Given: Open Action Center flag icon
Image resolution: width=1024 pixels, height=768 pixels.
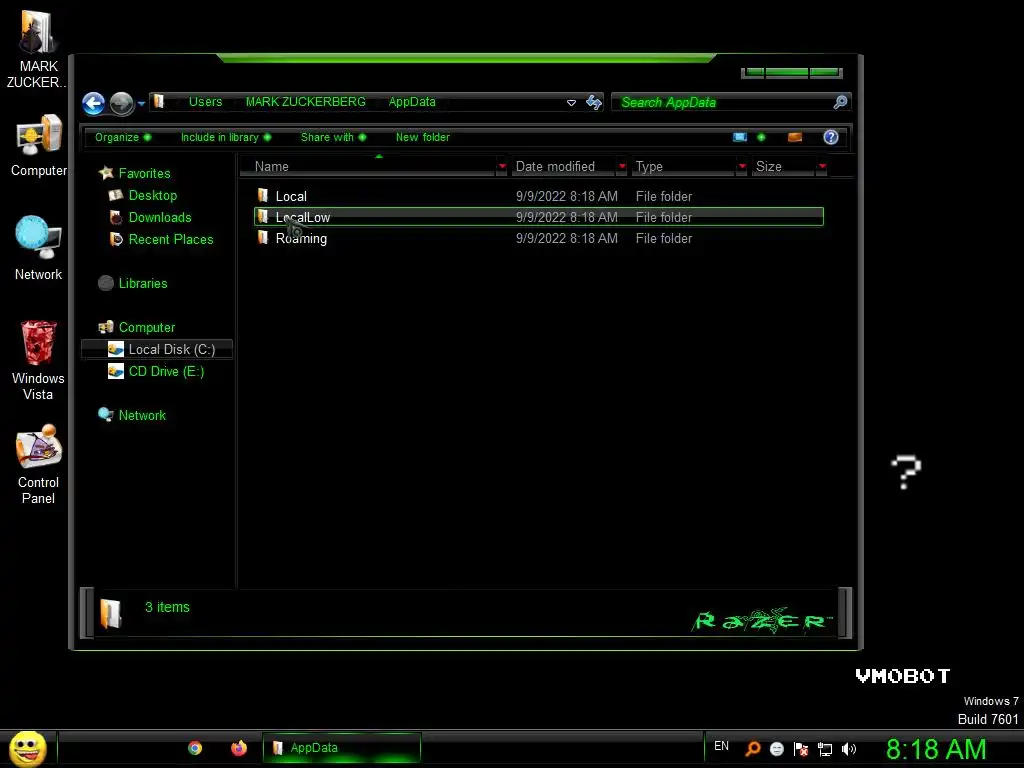Looking at the screenshot, I should [x=801, y=749].
